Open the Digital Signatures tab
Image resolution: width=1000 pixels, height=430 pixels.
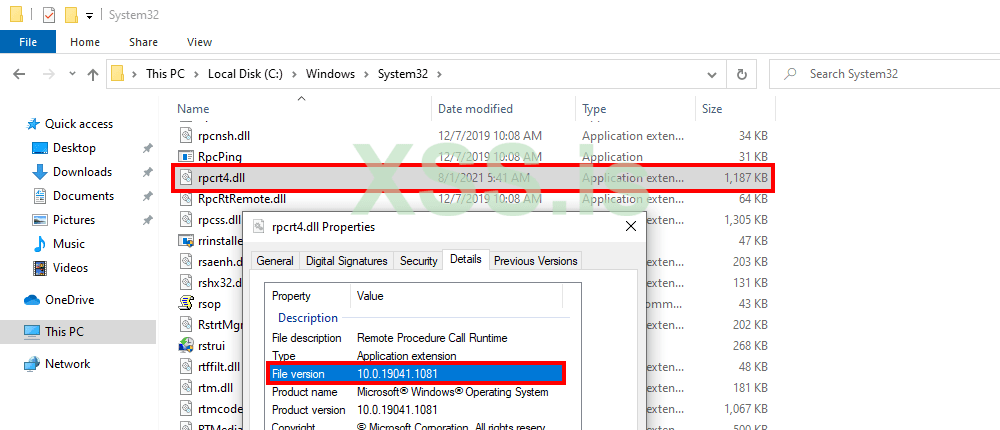pos(347,261)
